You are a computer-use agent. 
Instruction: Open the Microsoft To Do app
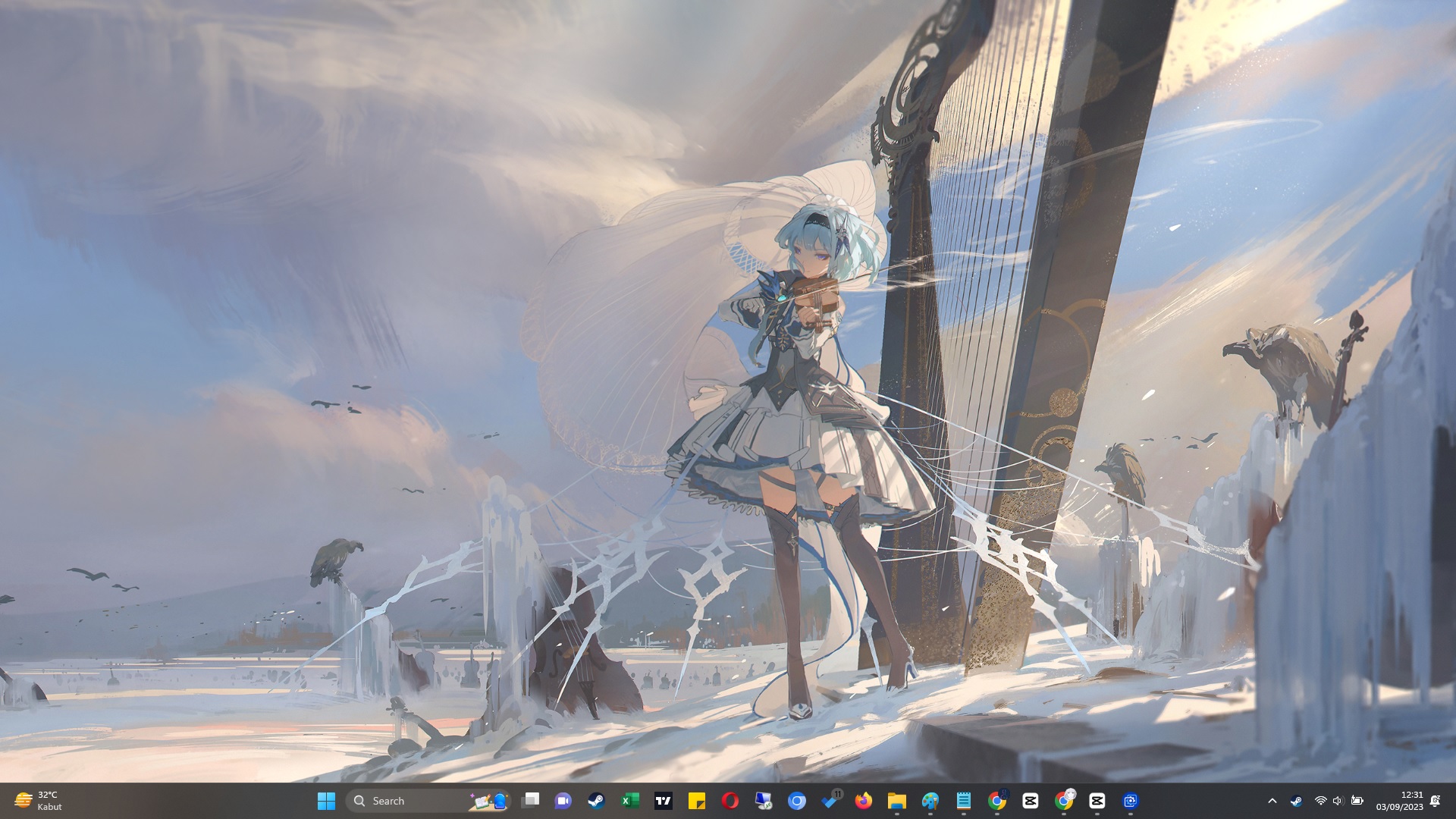click(x=830, y=801)
